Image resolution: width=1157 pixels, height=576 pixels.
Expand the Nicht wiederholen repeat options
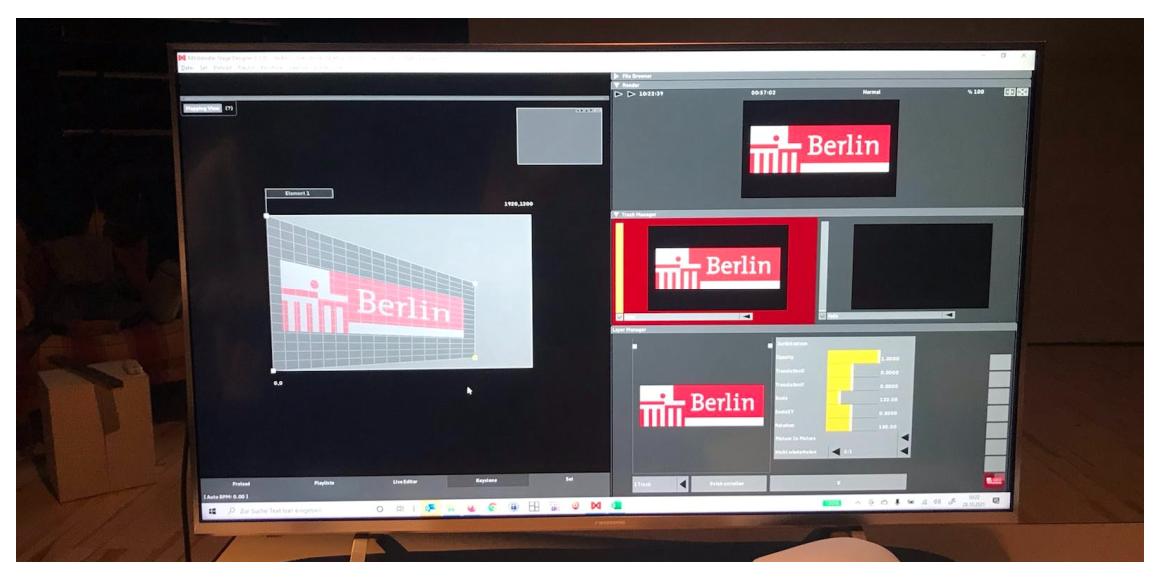tap(906, 452)
